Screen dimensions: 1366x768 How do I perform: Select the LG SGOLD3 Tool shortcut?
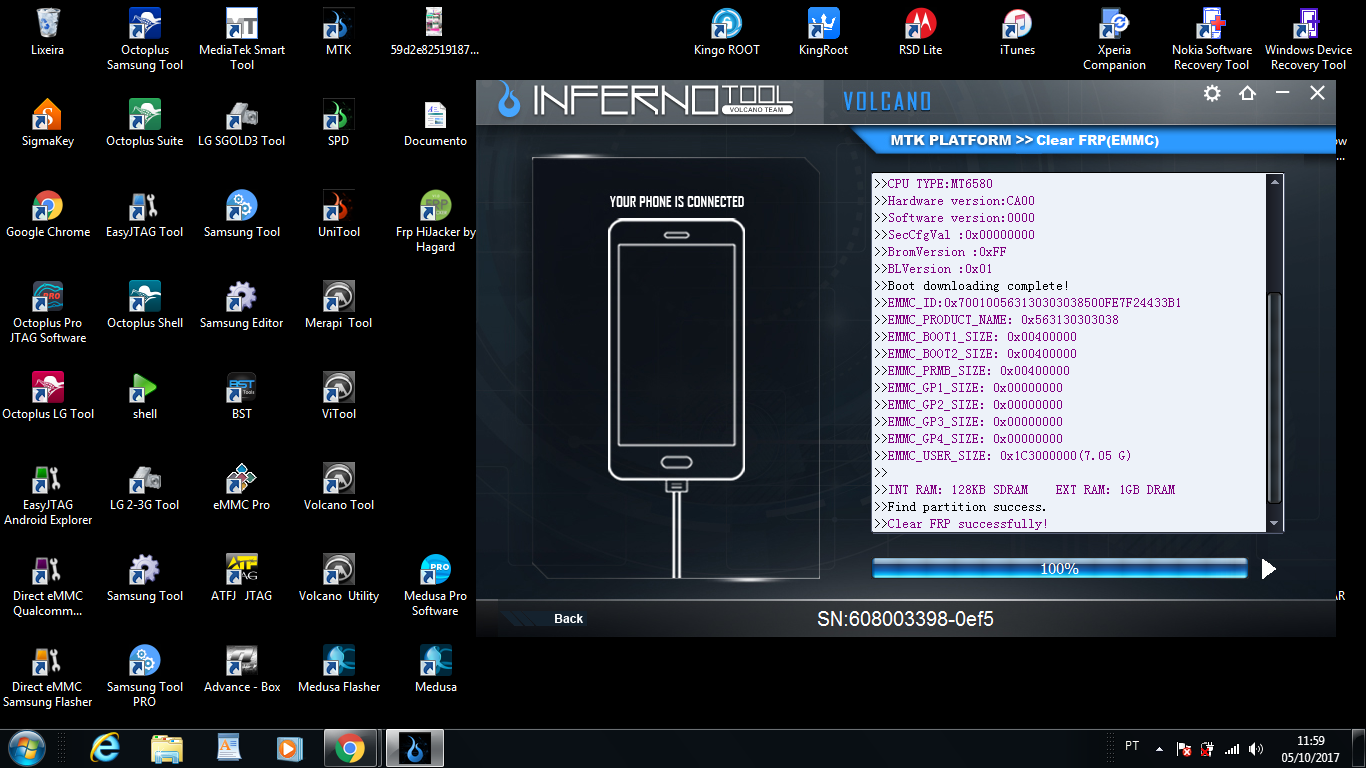point(242,123)
